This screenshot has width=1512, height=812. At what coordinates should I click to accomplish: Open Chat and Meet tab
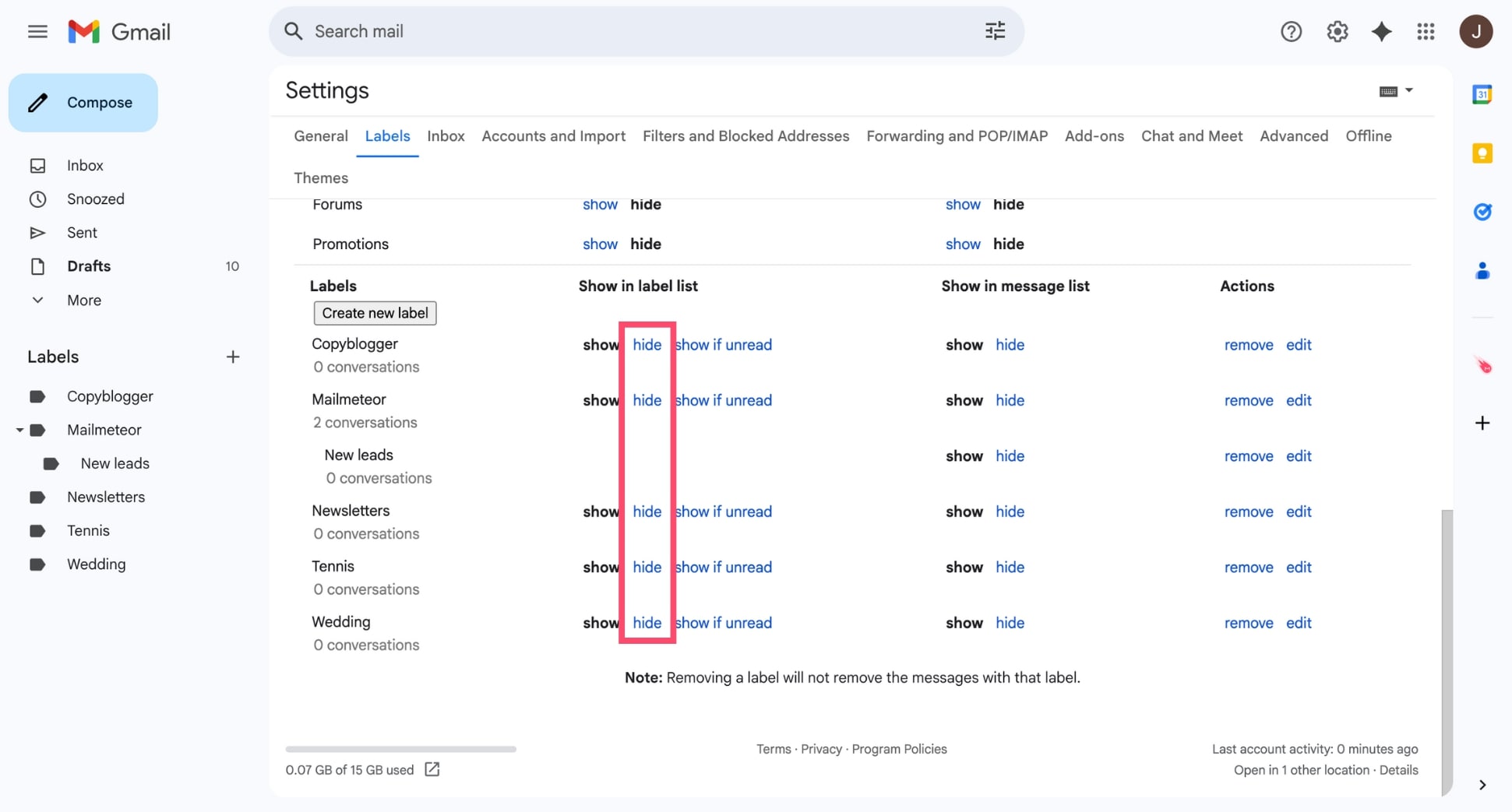coord(1192,135)
